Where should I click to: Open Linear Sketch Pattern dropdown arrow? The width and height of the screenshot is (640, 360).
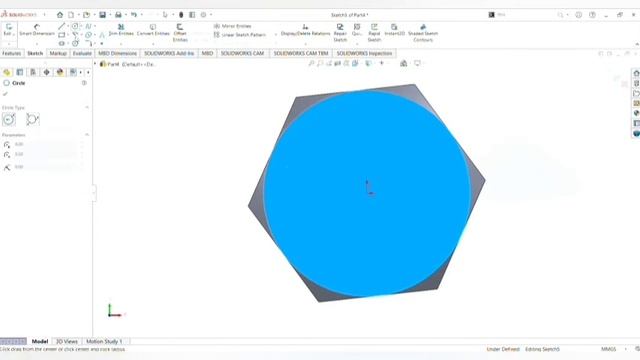coord(276,35)
